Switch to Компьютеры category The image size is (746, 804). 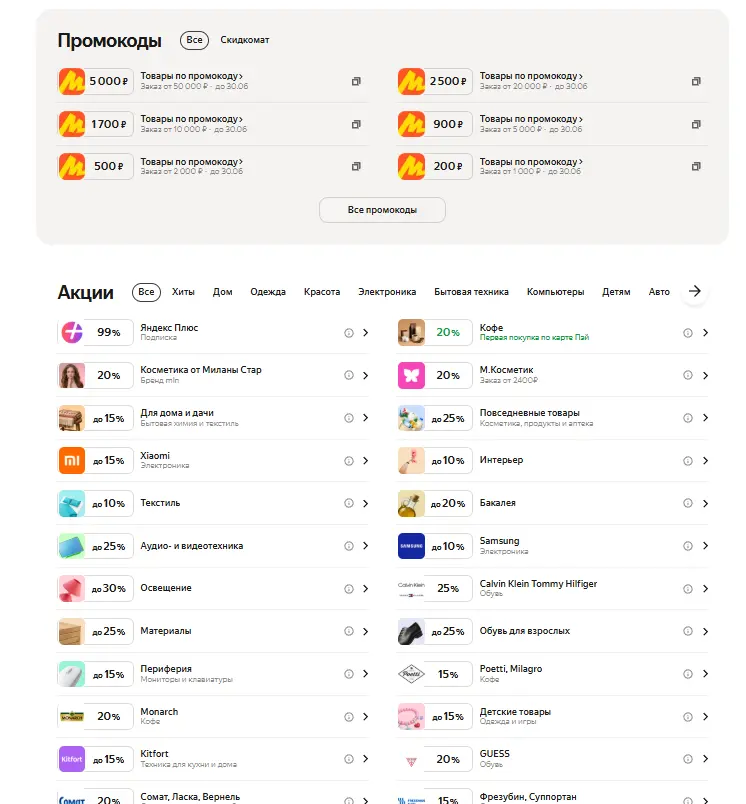click(x=555, y=292)
